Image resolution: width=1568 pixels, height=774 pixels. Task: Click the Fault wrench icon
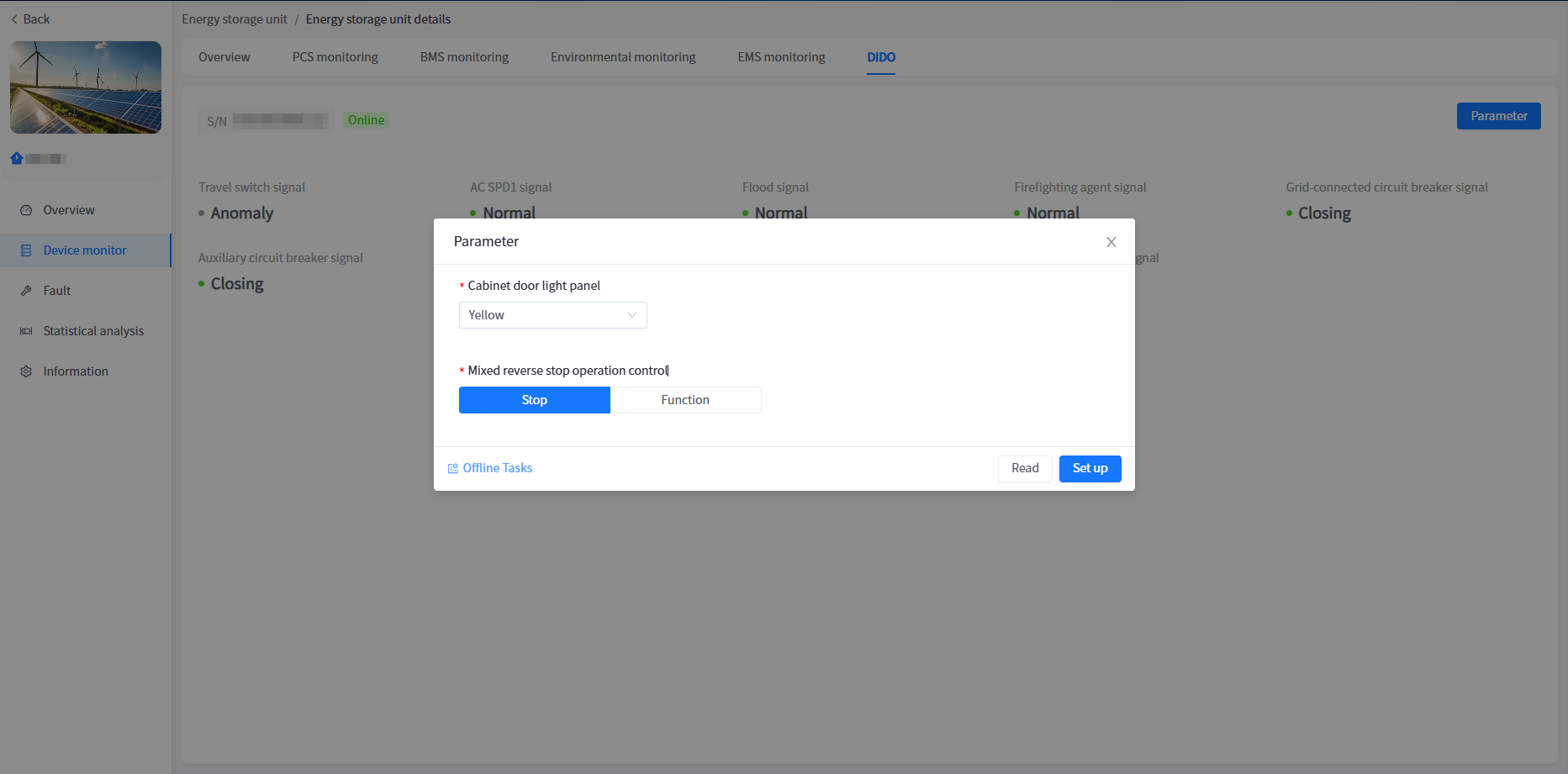pos(26,291)
